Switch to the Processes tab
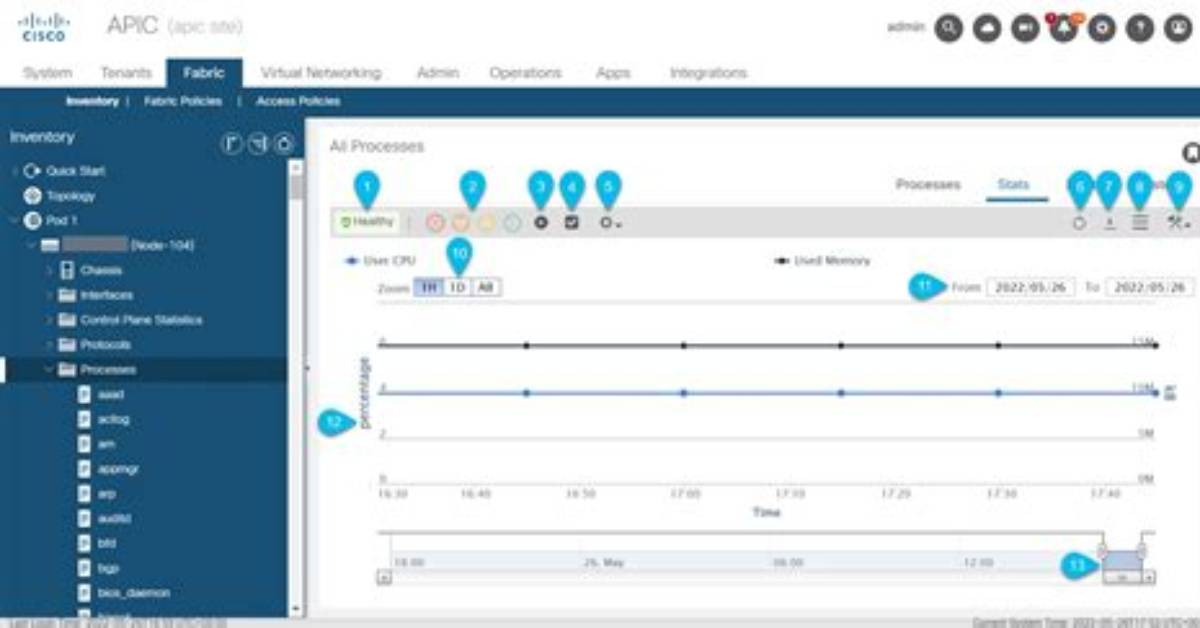This screenshot has height=628, width=1200. 928,184
